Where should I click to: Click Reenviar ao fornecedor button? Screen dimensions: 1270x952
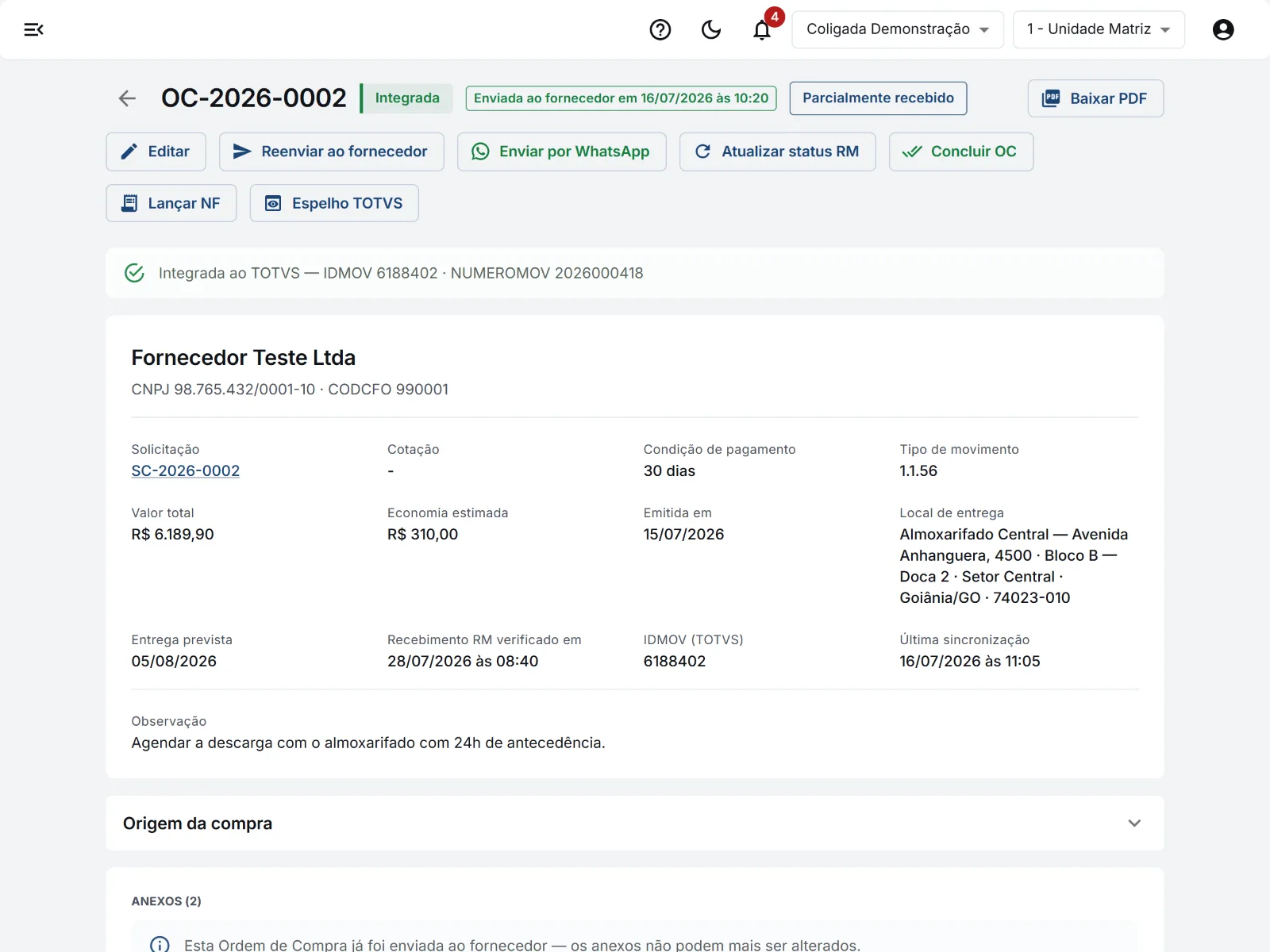pos(331,152)
